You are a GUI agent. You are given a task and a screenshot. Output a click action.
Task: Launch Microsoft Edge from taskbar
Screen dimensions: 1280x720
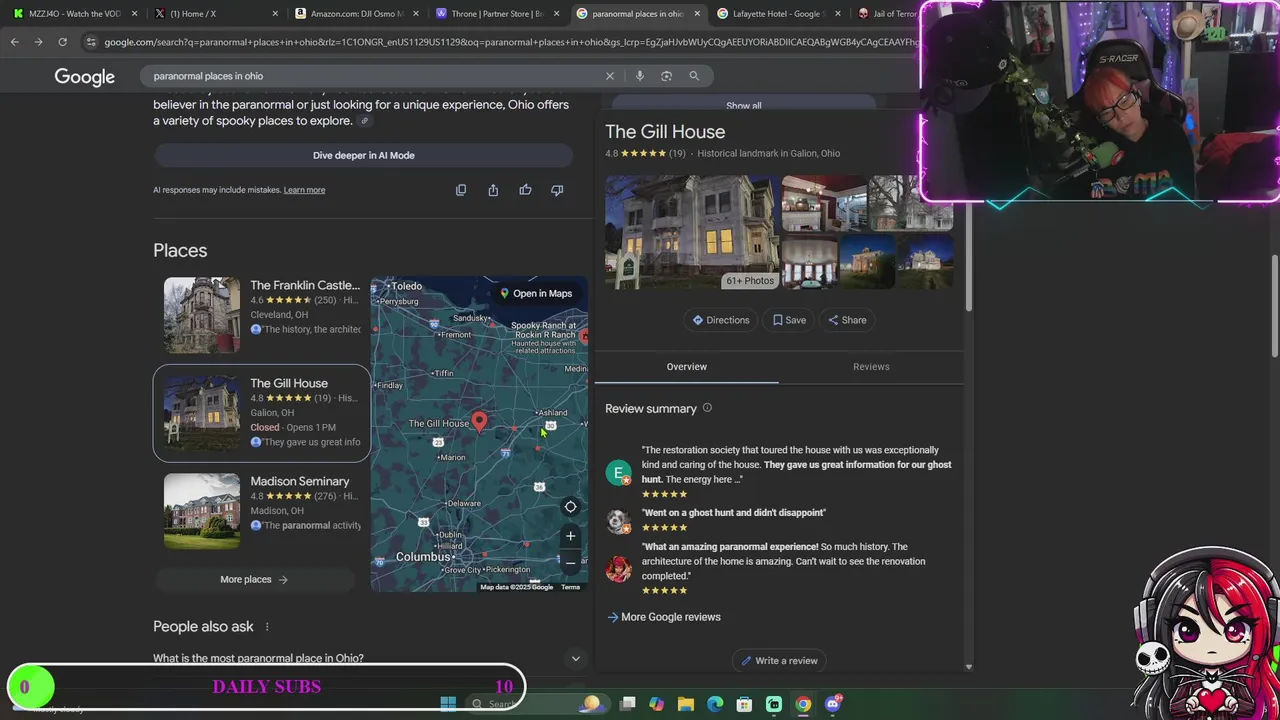pos(715,704)
